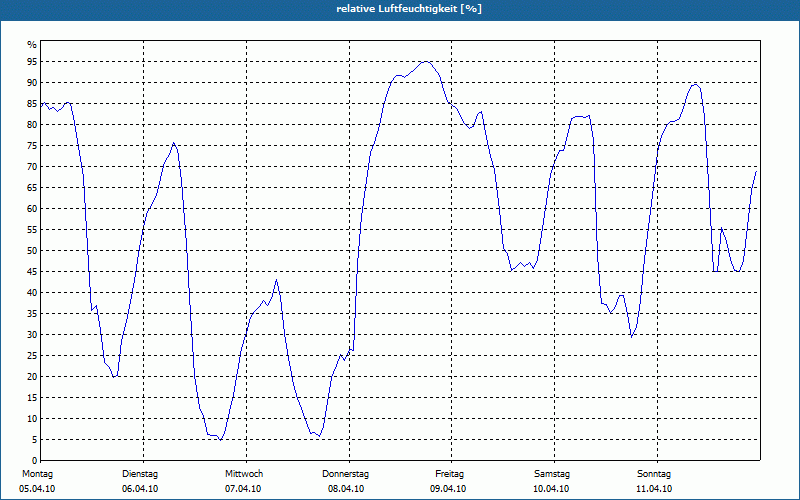Click the date 10.04.10
The image size is (800, 500).
tap(552, 489)
